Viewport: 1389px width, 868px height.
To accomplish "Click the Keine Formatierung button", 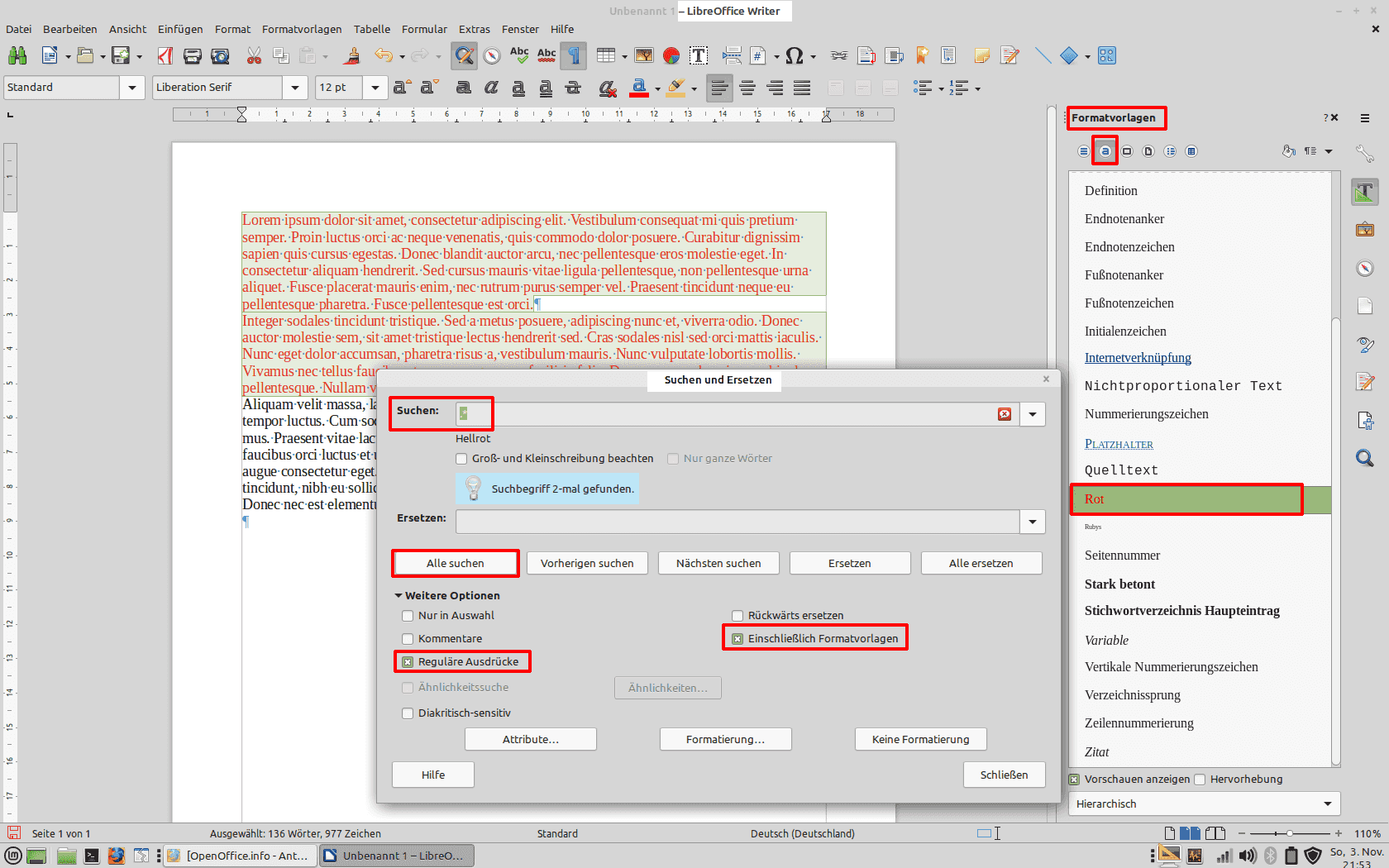I will tap(921, 739).
